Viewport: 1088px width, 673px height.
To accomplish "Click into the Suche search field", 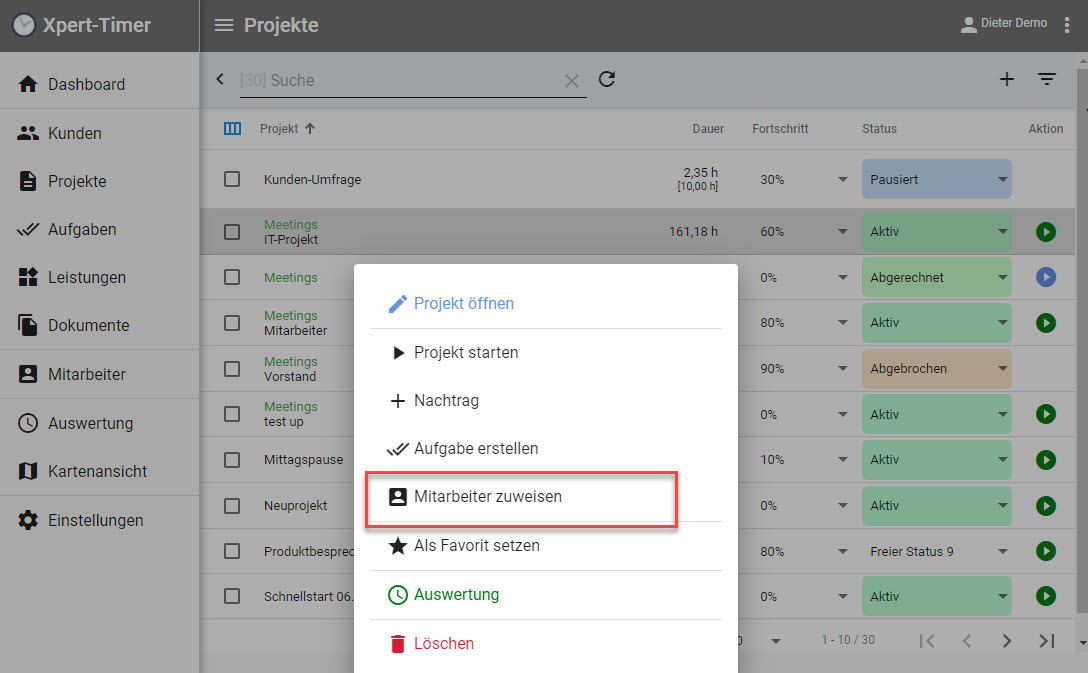I will (400, 81).
